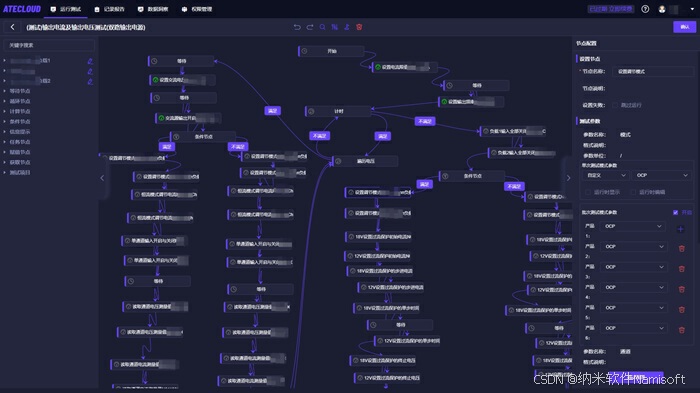Enable the 运行时显示 checkbox
Viewport: 700px width, 393px height.
pyautogui.click(x=588, y=192)
